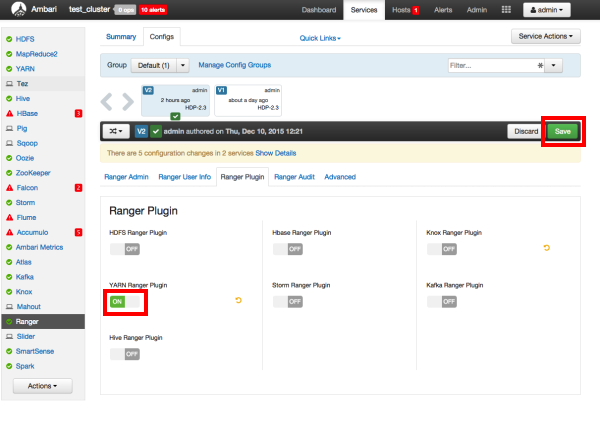600x433 pixels.
Task: Open the Service Actions dropdown
Action: (546, 36)
